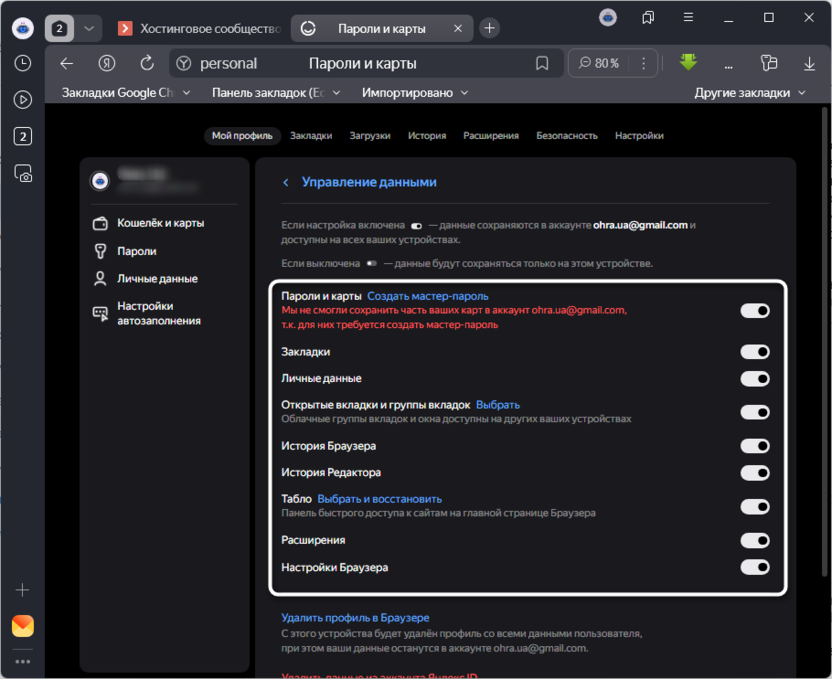Expand Закладки Google Chrome bookmark folder

[x=126, y=93]
